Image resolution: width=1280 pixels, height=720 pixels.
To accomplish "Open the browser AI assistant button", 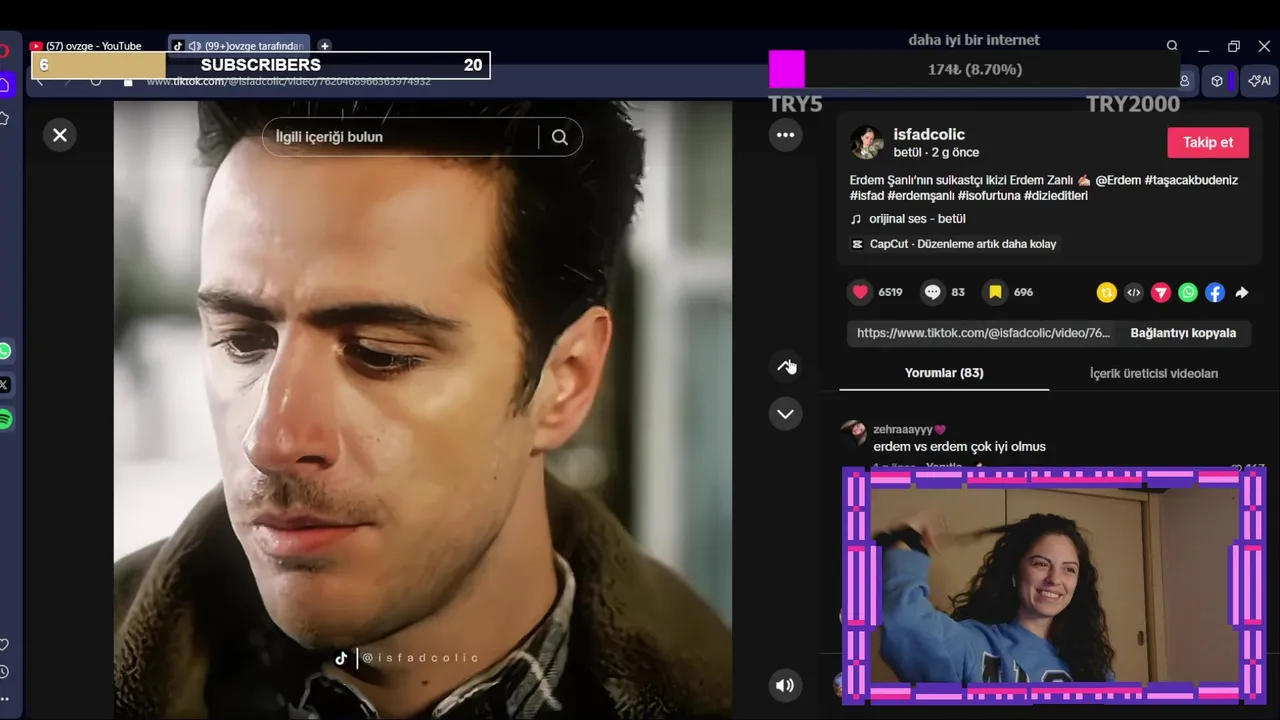I will [x=1260, y=81].
